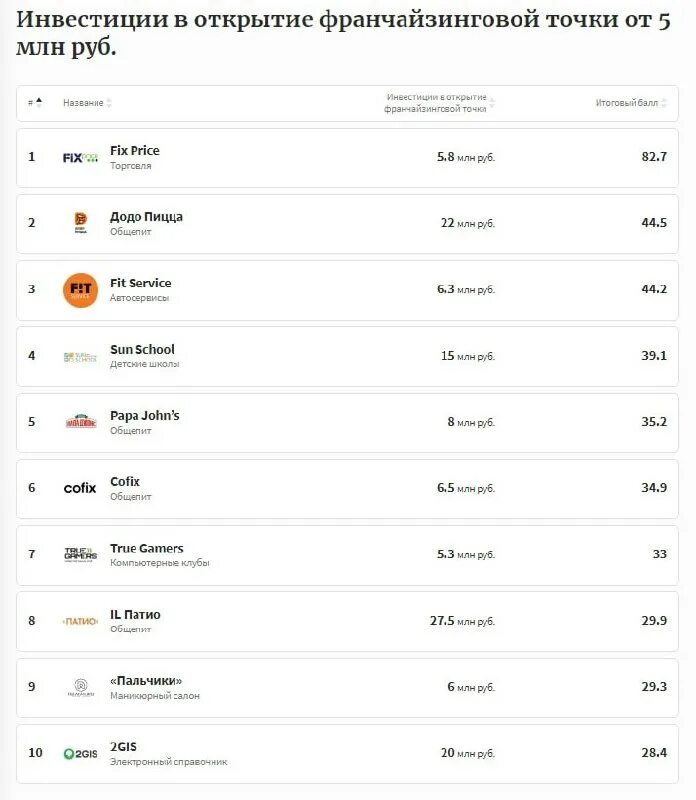
Task: Click the IL Патио logo
Action: tap(80, 621)
